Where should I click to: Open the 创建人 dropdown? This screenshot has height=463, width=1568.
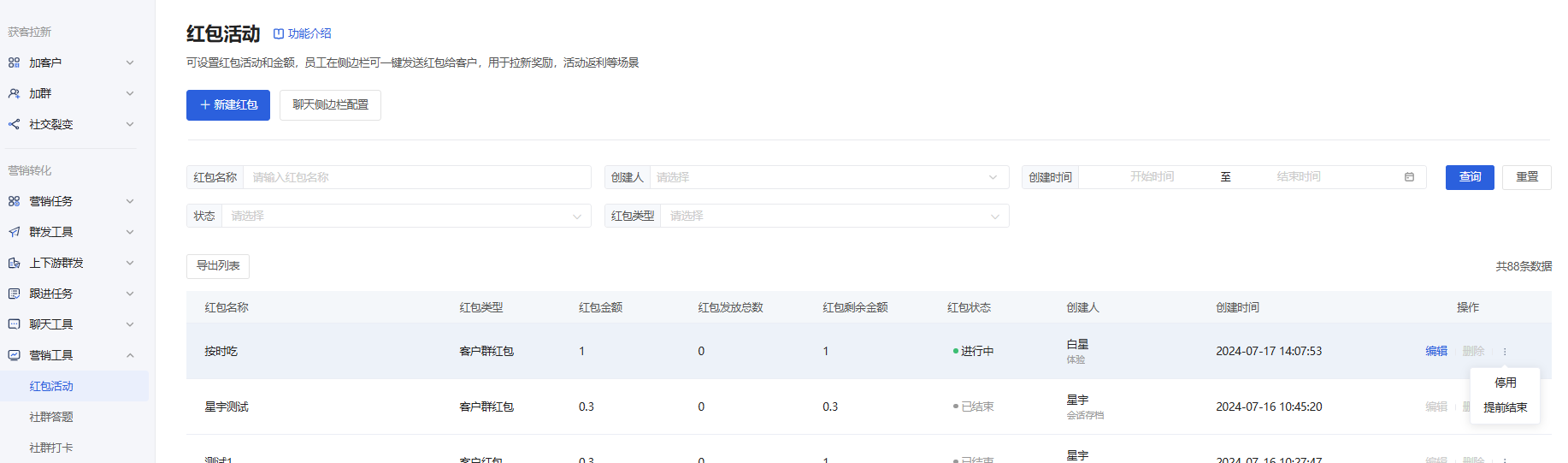coord(828,177)
